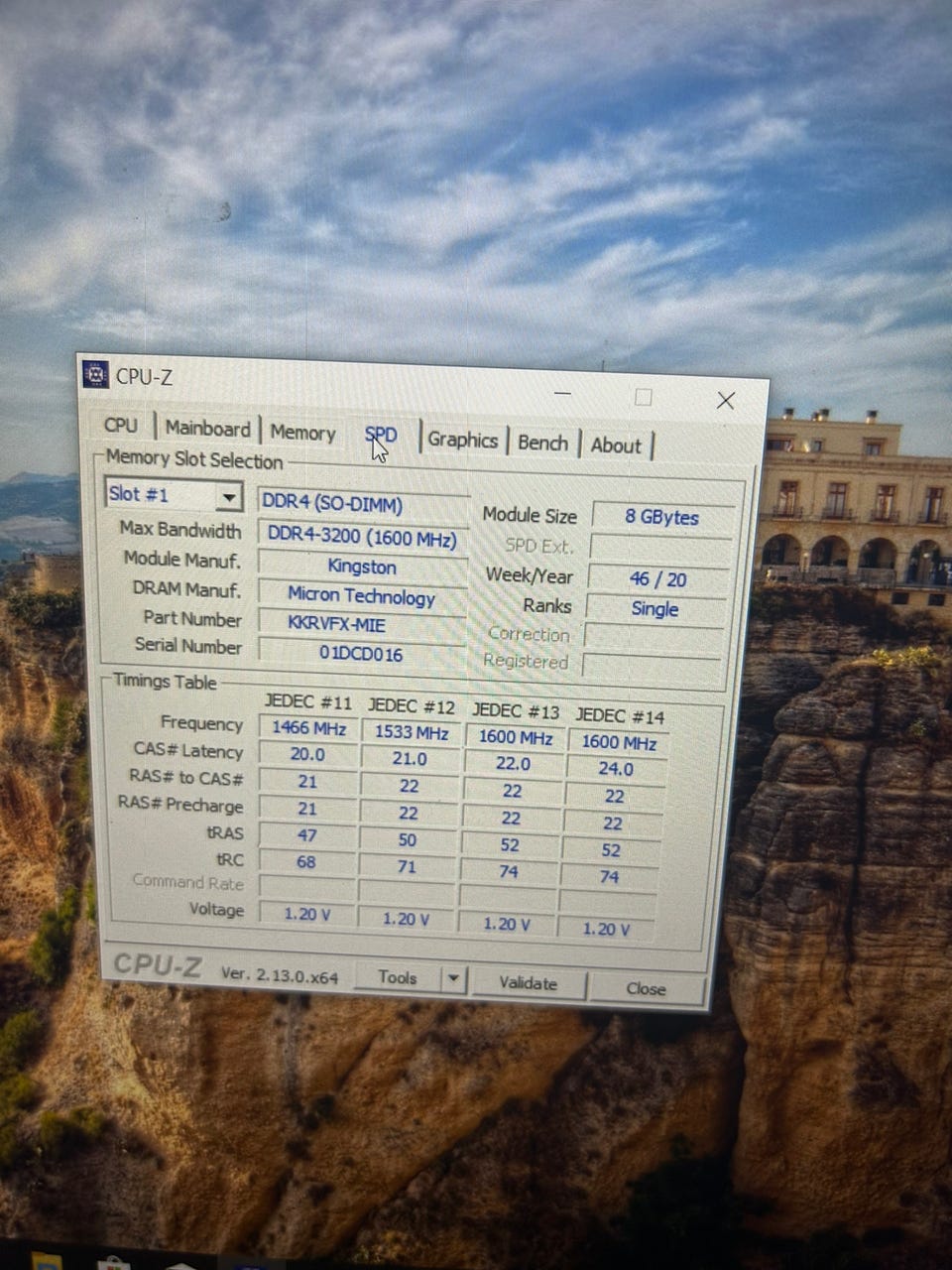
Task: Click the DDR4 (SO-DIMM) field
Action: click(x=362, y=504)
